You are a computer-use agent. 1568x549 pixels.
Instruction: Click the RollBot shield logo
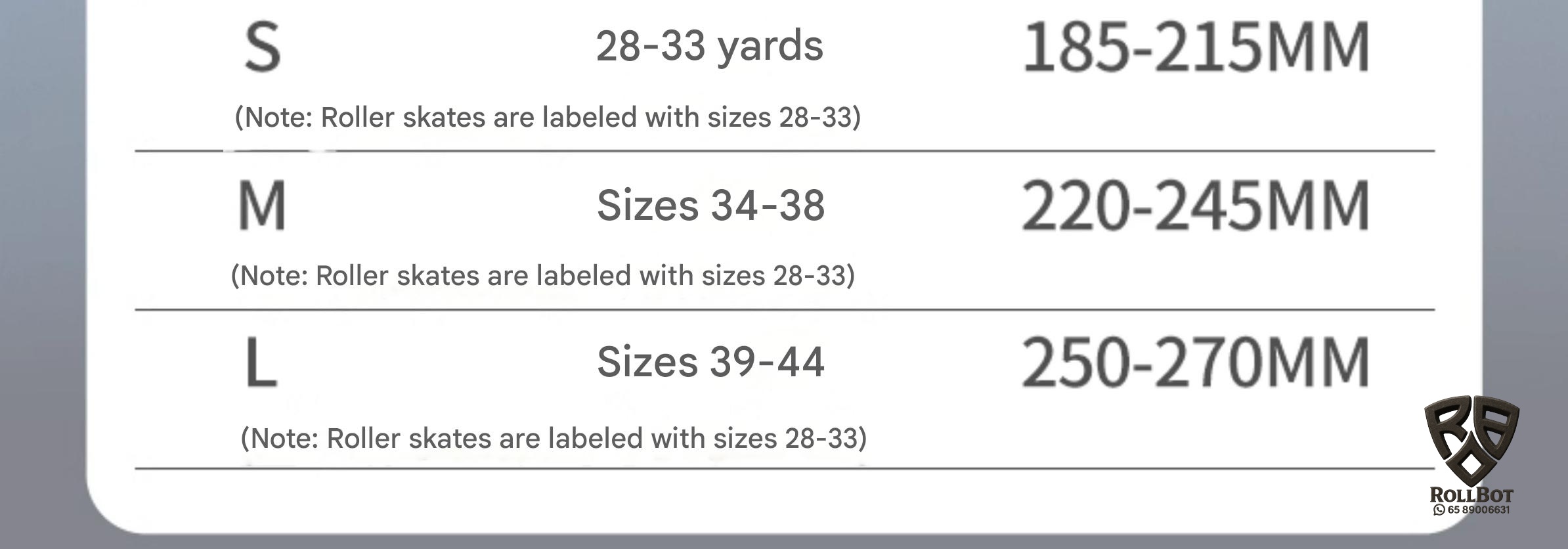coord(1471,440)
